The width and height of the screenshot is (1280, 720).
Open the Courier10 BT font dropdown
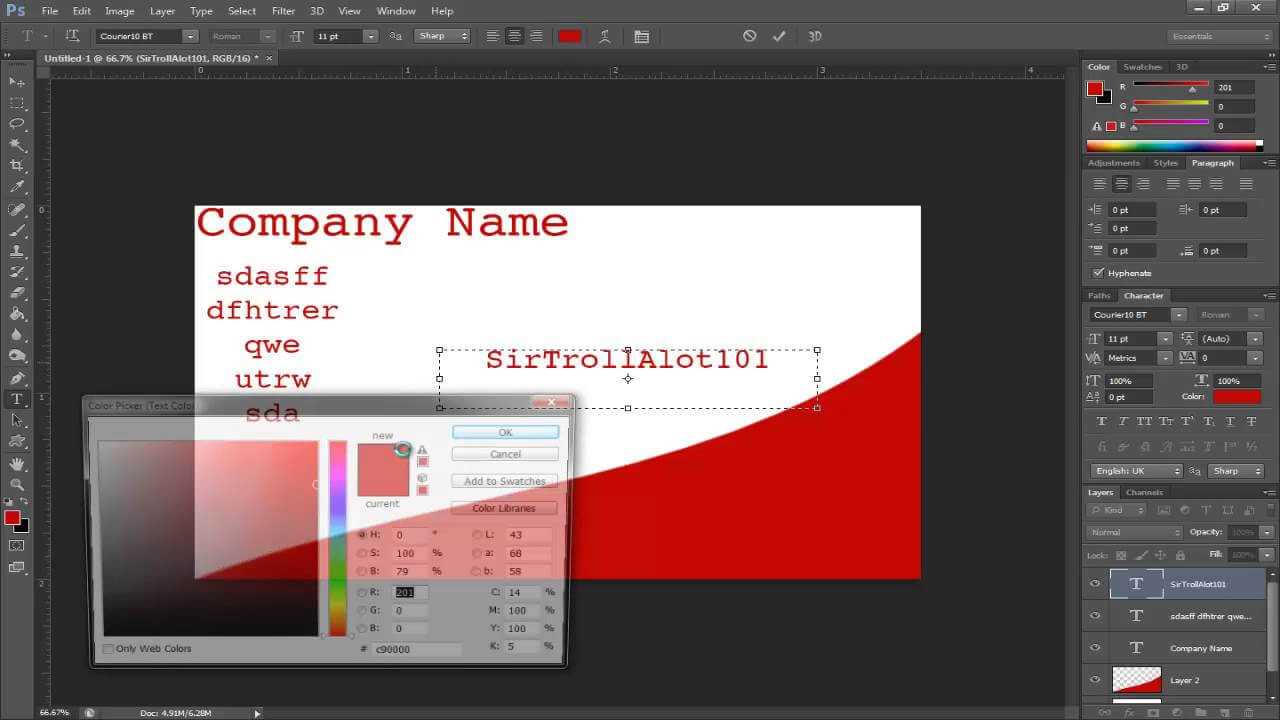click(x=190, y=36)
